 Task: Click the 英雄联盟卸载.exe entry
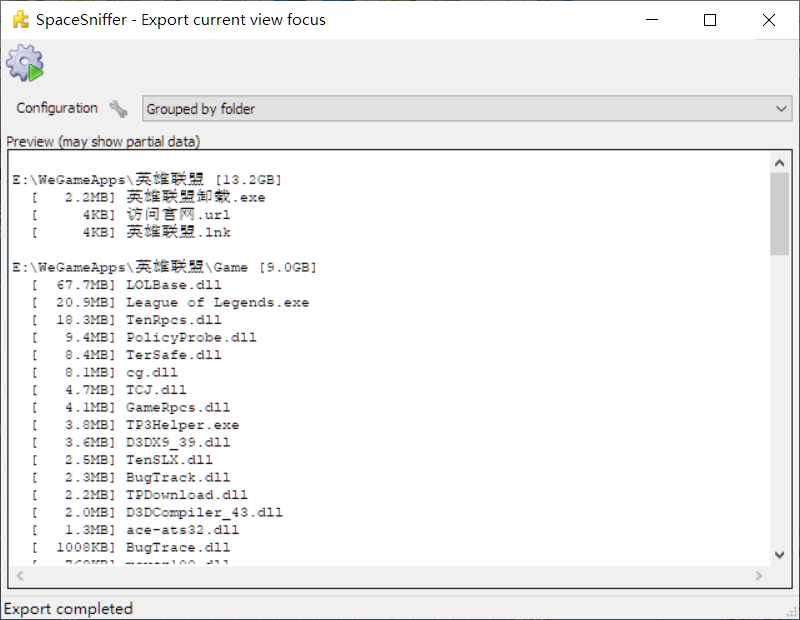(x=196, y=197)
